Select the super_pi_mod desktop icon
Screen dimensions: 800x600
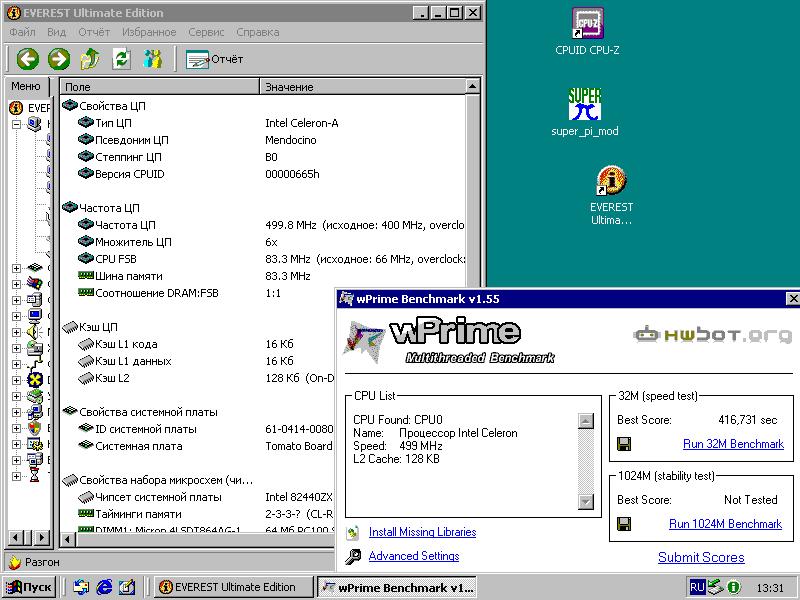pyautogui.click(x=585, y=112)
